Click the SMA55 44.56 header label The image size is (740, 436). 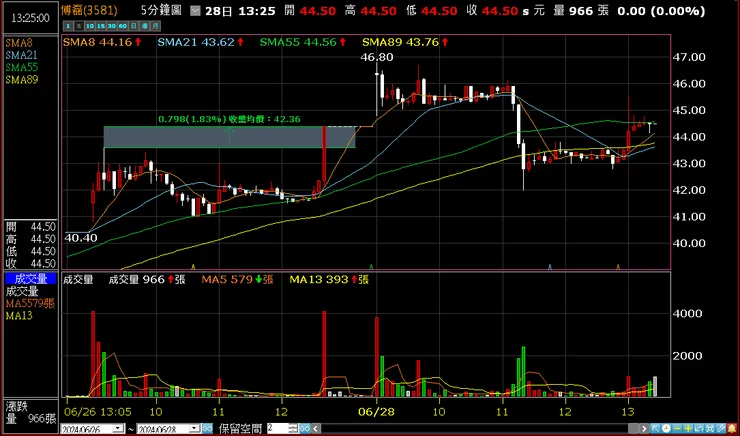tap(298, 42)
